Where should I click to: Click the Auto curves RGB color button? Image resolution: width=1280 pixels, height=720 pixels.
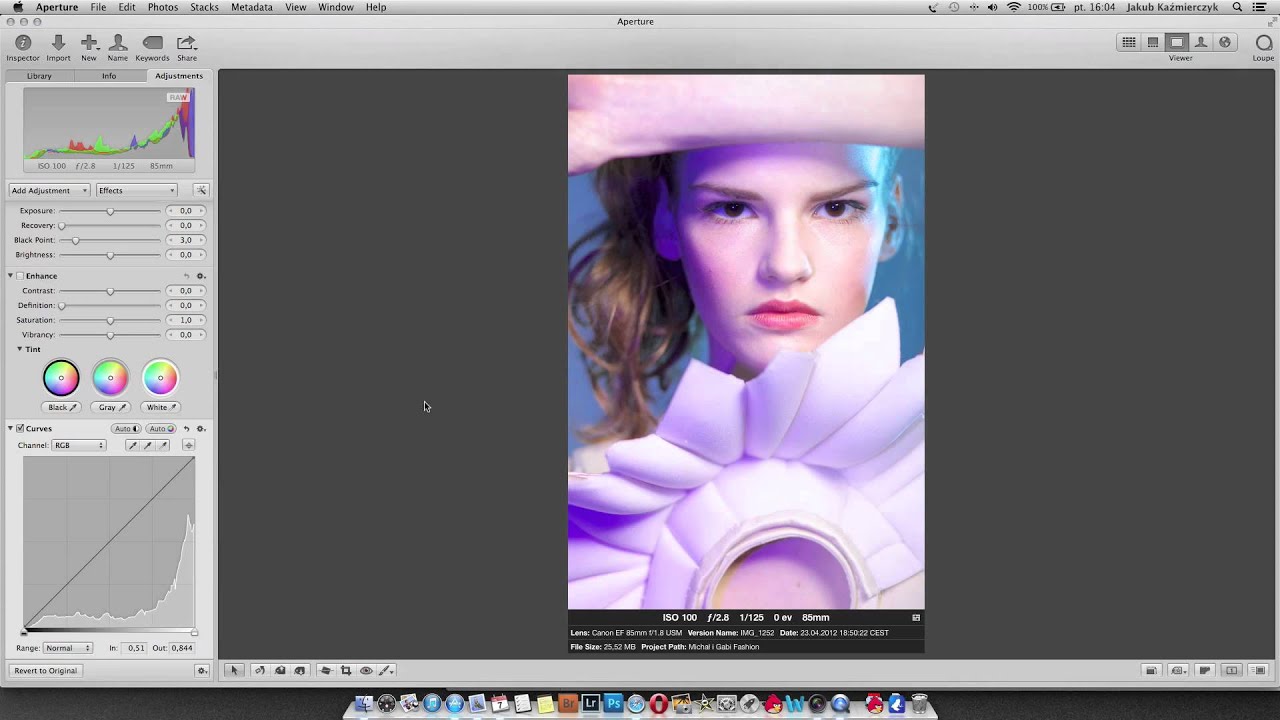tap(161, 429)
